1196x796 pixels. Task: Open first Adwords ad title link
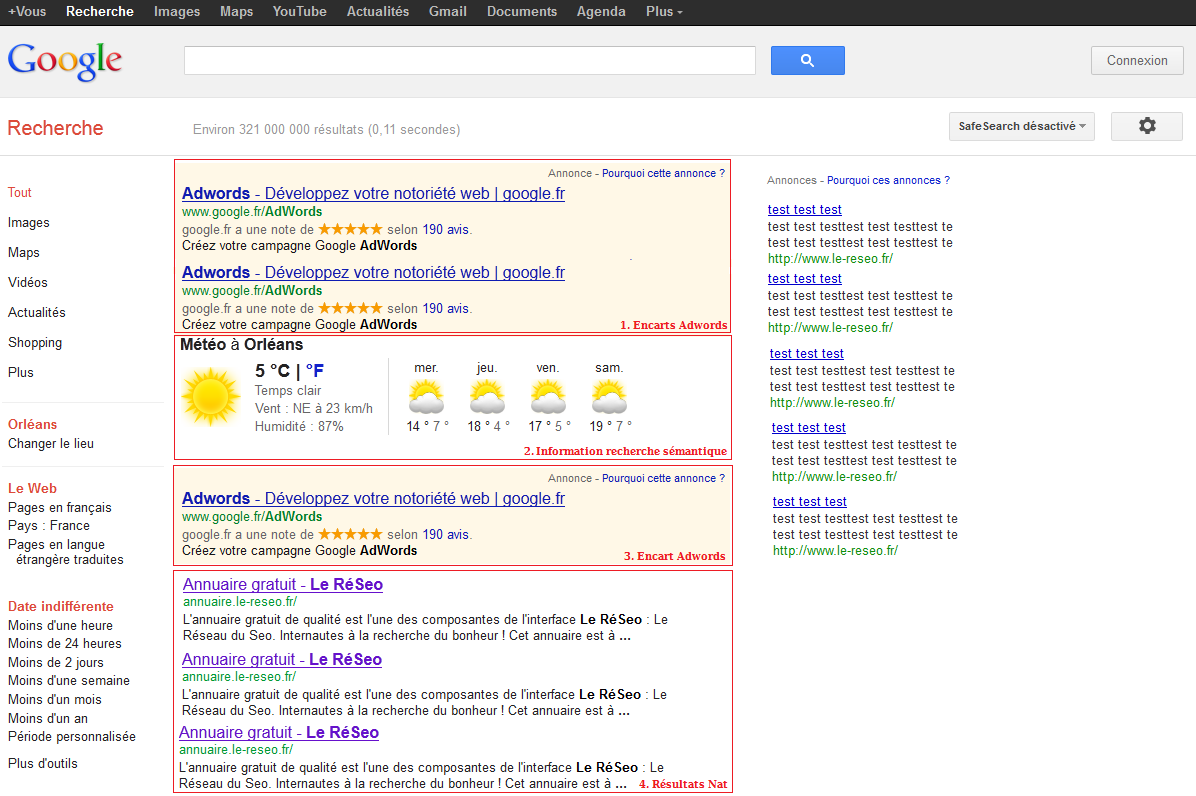click(373, 194)
